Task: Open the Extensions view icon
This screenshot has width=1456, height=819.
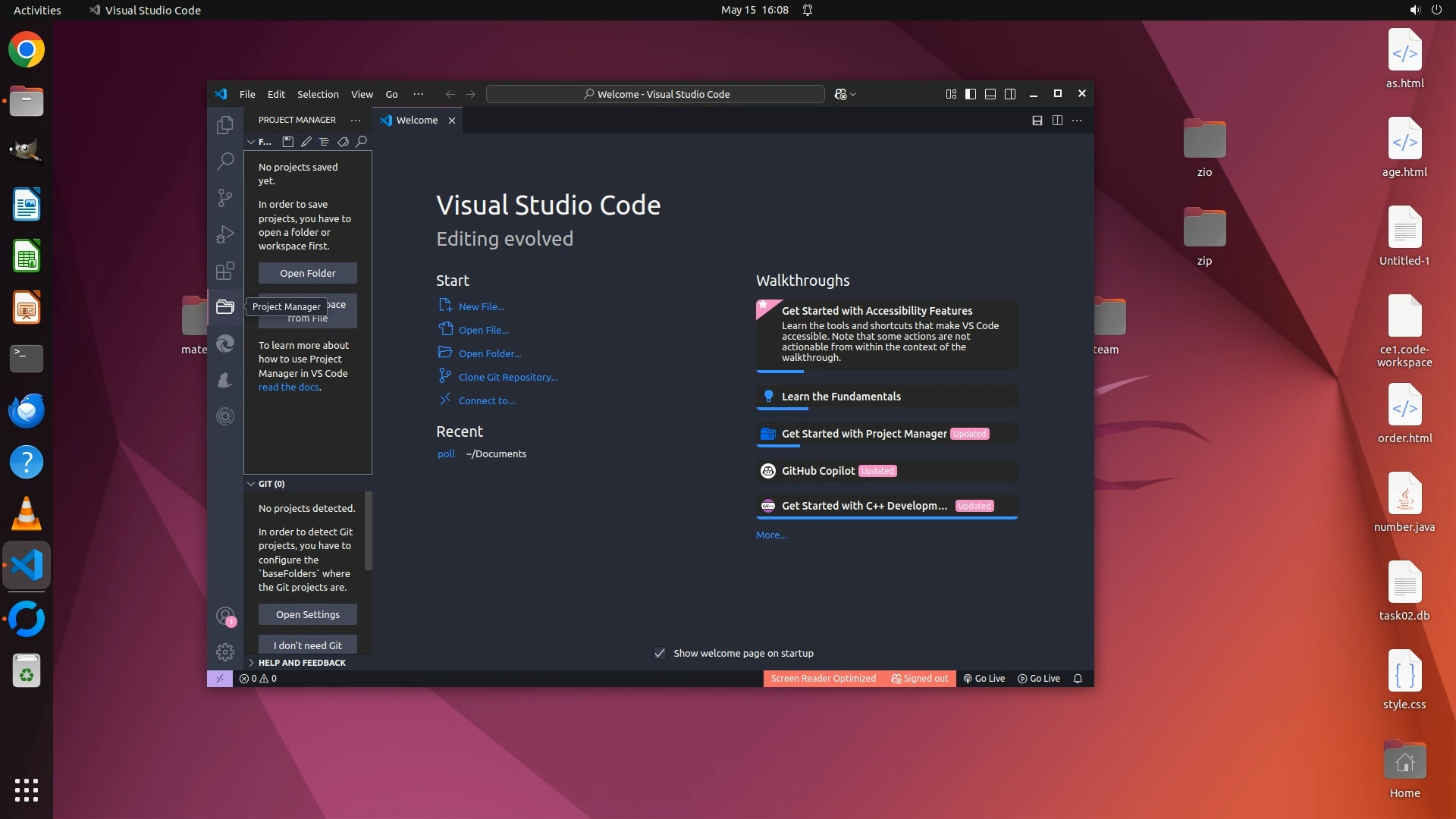Action: pyautogui.click(x=224, y=271)
